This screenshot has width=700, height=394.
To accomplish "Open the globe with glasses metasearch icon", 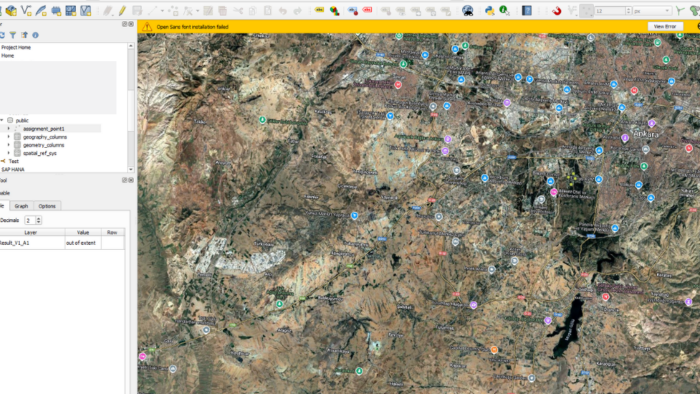I will point(467,10).
